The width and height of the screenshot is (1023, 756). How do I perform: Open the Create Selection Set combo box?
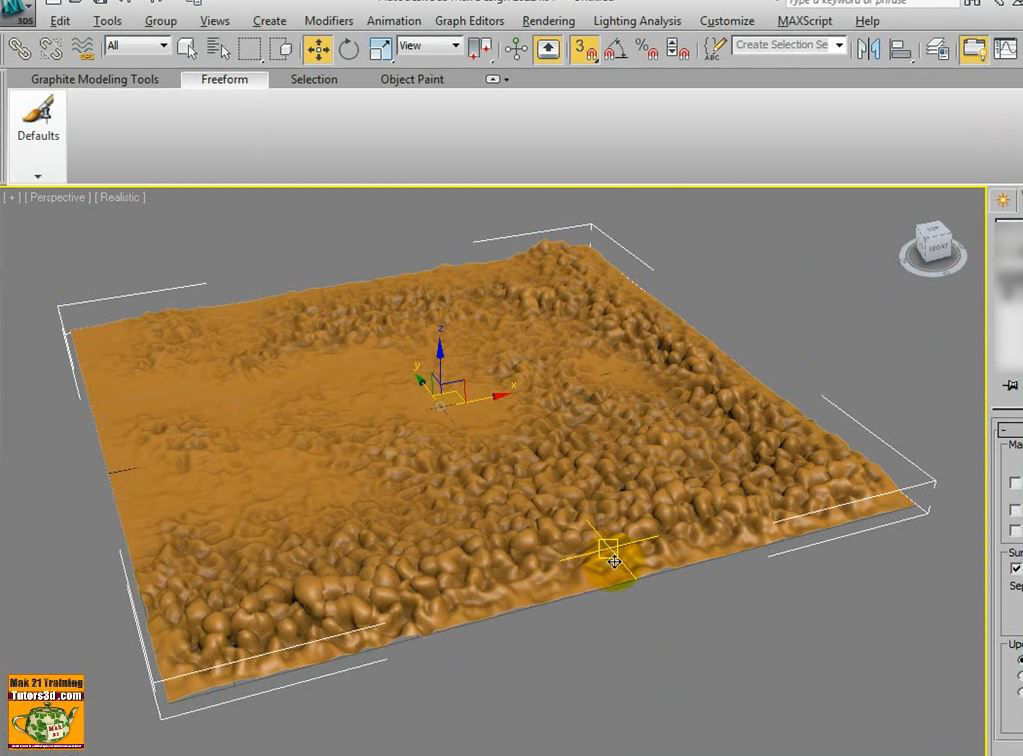790,45
